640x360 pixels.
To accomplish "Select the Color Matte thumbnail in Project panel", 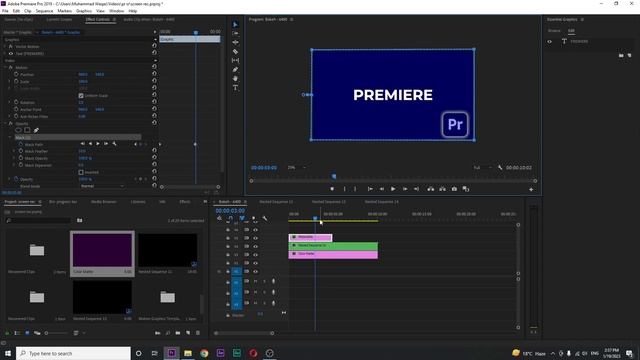I will pos(102,250).
